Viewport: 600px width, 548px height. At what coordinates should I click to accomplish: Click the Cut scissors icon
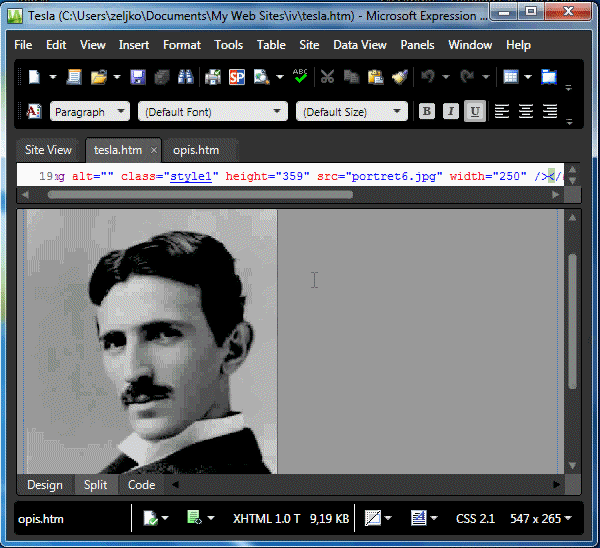(x=326, y=77)
